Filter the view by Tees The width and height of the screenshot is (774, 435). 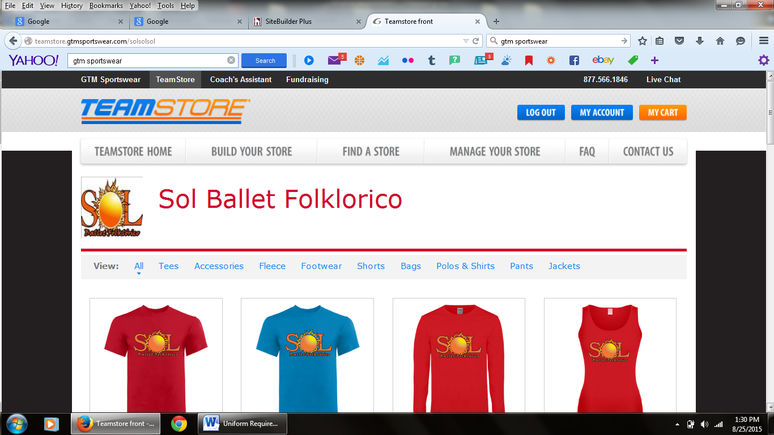point(168,266)
